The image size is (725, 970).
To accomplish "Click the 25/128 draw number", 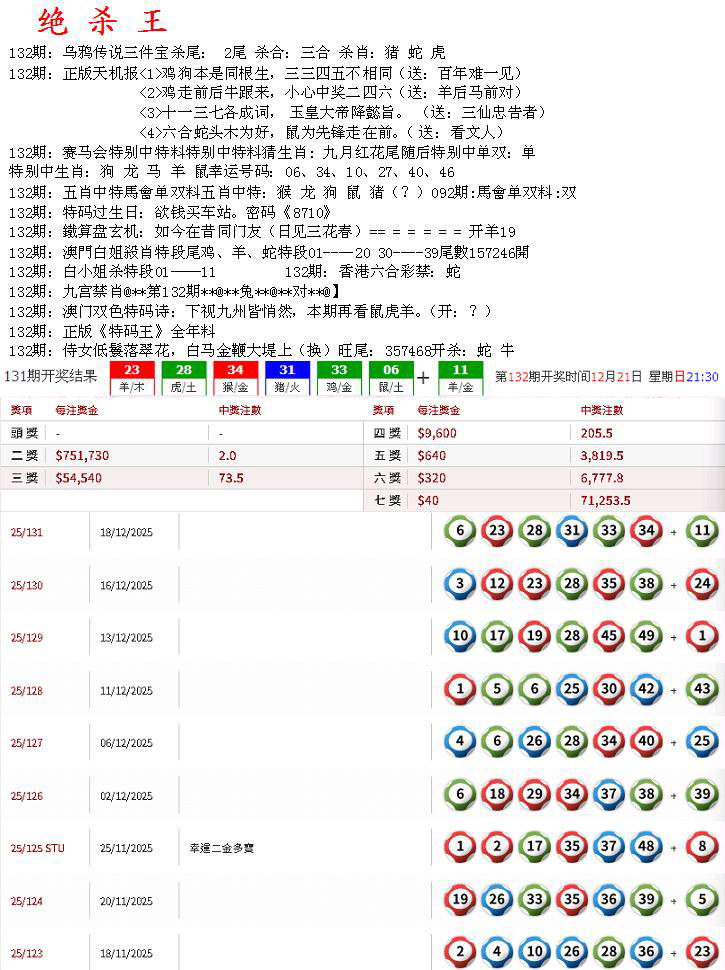I will click(x=27, y=690).
